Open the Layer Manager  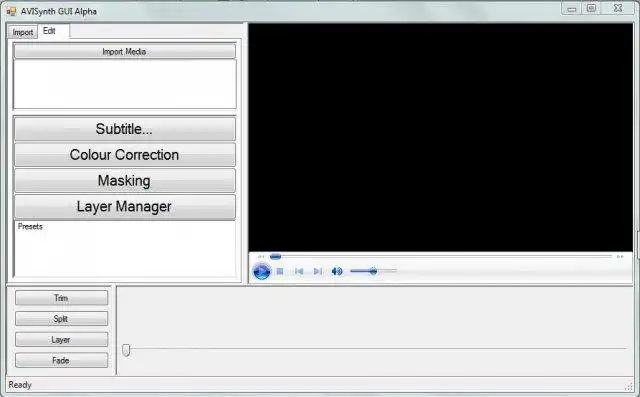[x=124, y=207]
